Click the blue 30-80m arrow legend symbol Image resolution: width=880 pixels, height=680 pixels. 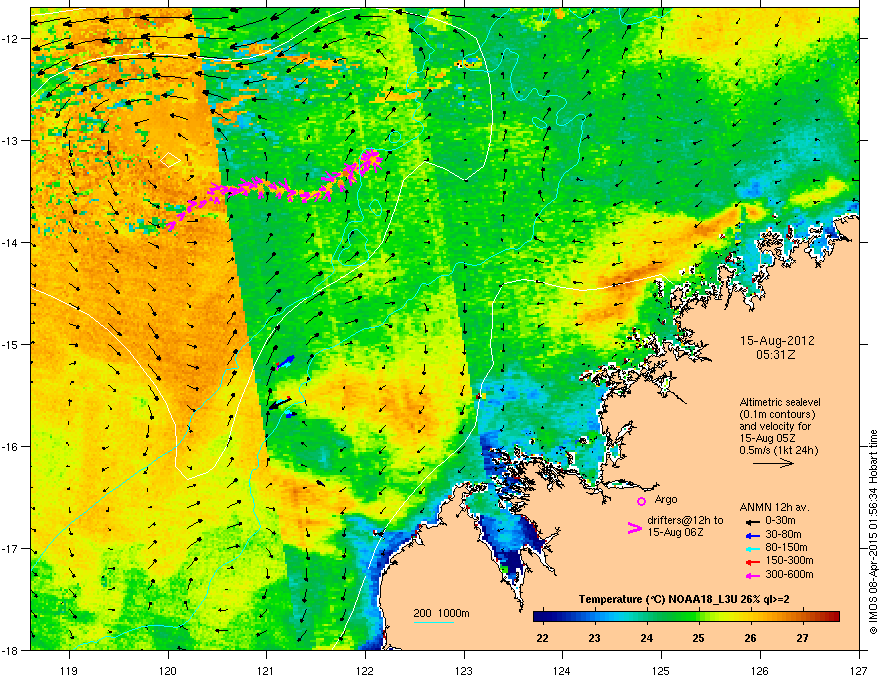pos(752,535)
